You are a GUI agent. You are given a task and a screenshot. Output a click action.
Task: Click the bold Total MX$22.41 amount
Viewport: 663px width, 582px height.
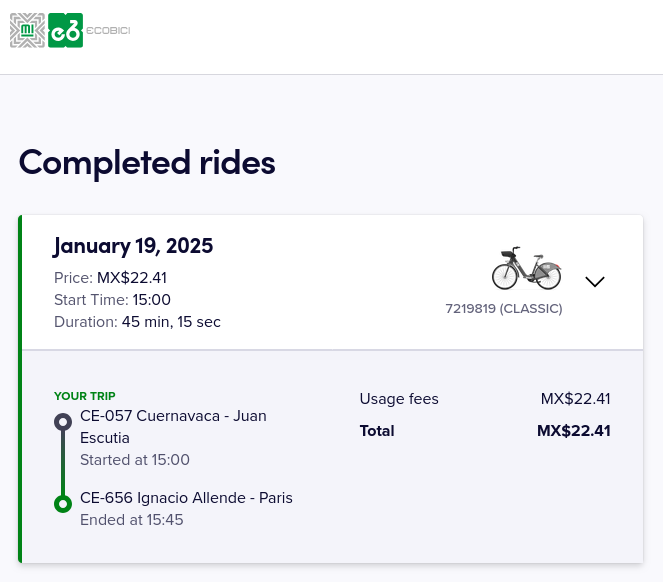pos(573,431)
